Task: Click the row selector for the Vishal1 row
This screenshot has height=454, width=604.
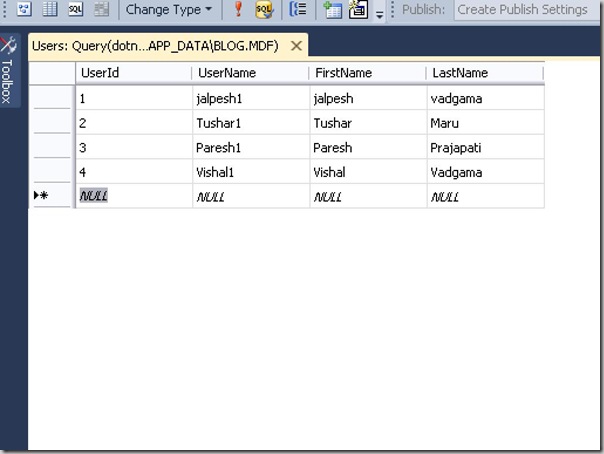Action: 52,171
